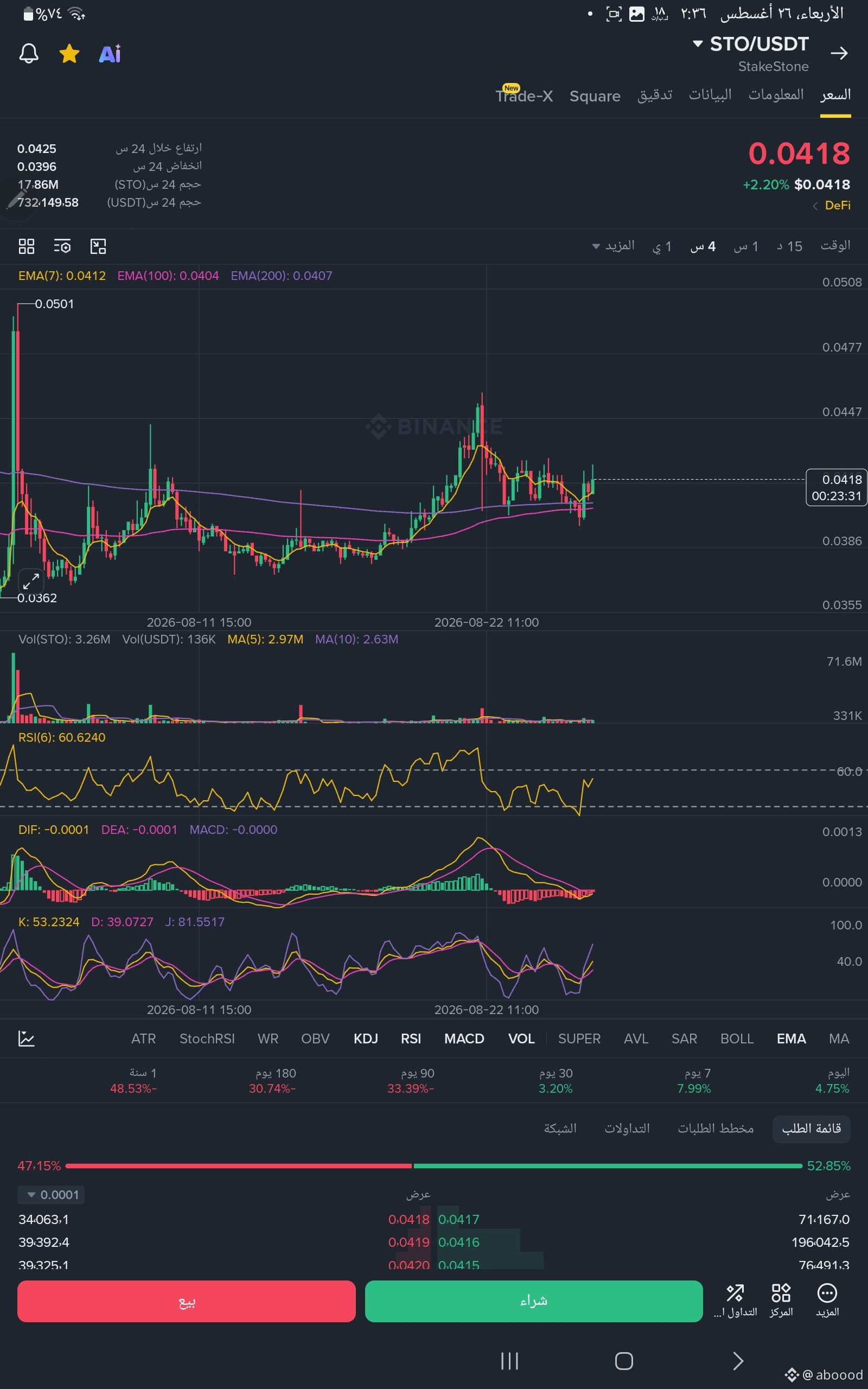Open the المركز hub icon
The width and height of the screenshot is (868, 1389).
781,1301
